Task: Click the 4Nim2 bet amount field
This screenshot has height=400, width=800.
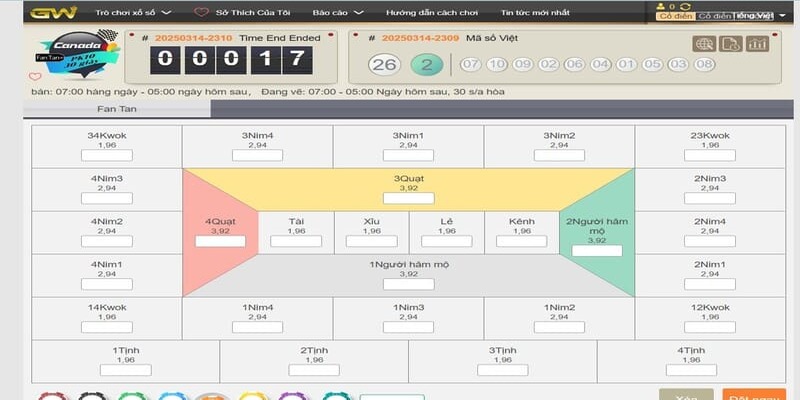Action: point(107,241)
